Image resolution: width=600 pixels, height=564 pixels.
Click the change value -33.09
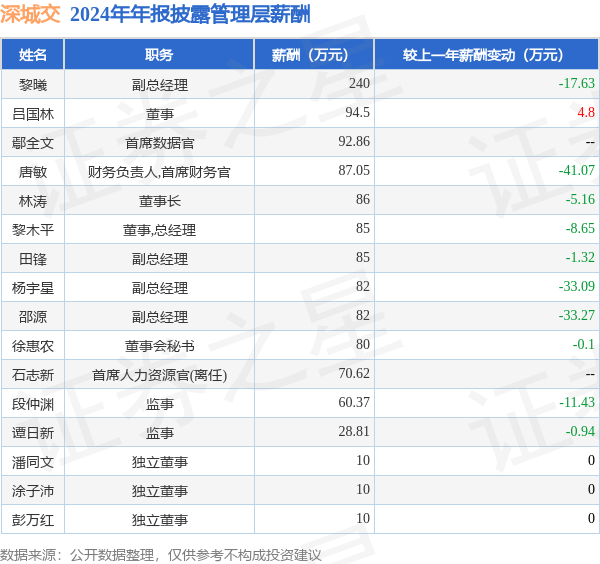[577, 287]
